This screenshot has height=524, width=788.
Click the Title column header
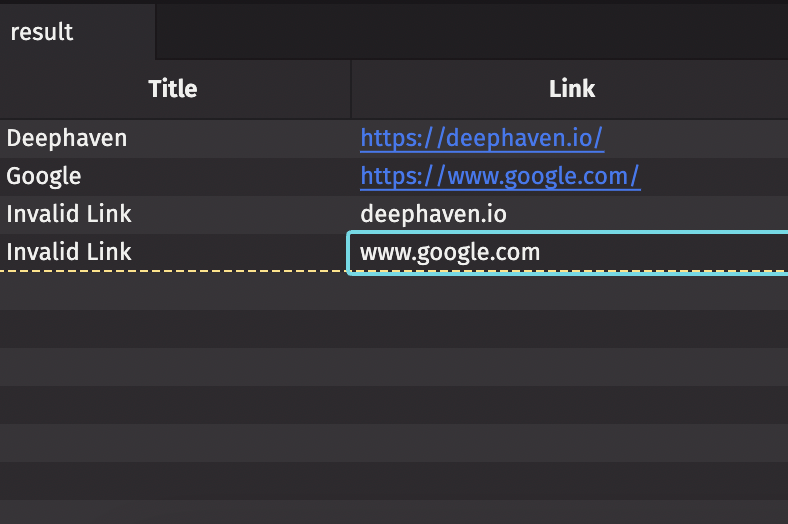click(173, 89)
